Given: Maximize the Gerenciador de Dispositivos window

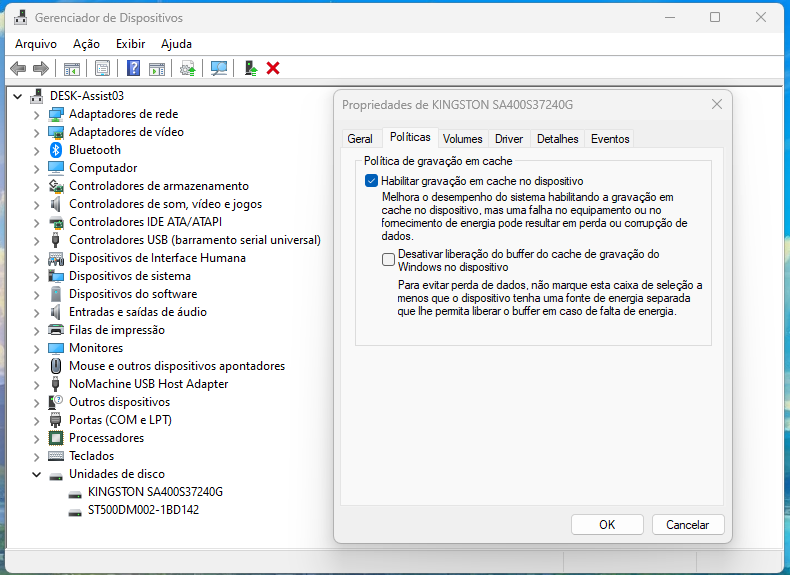Looking at the screenshot, I should [x=715, y=17].
